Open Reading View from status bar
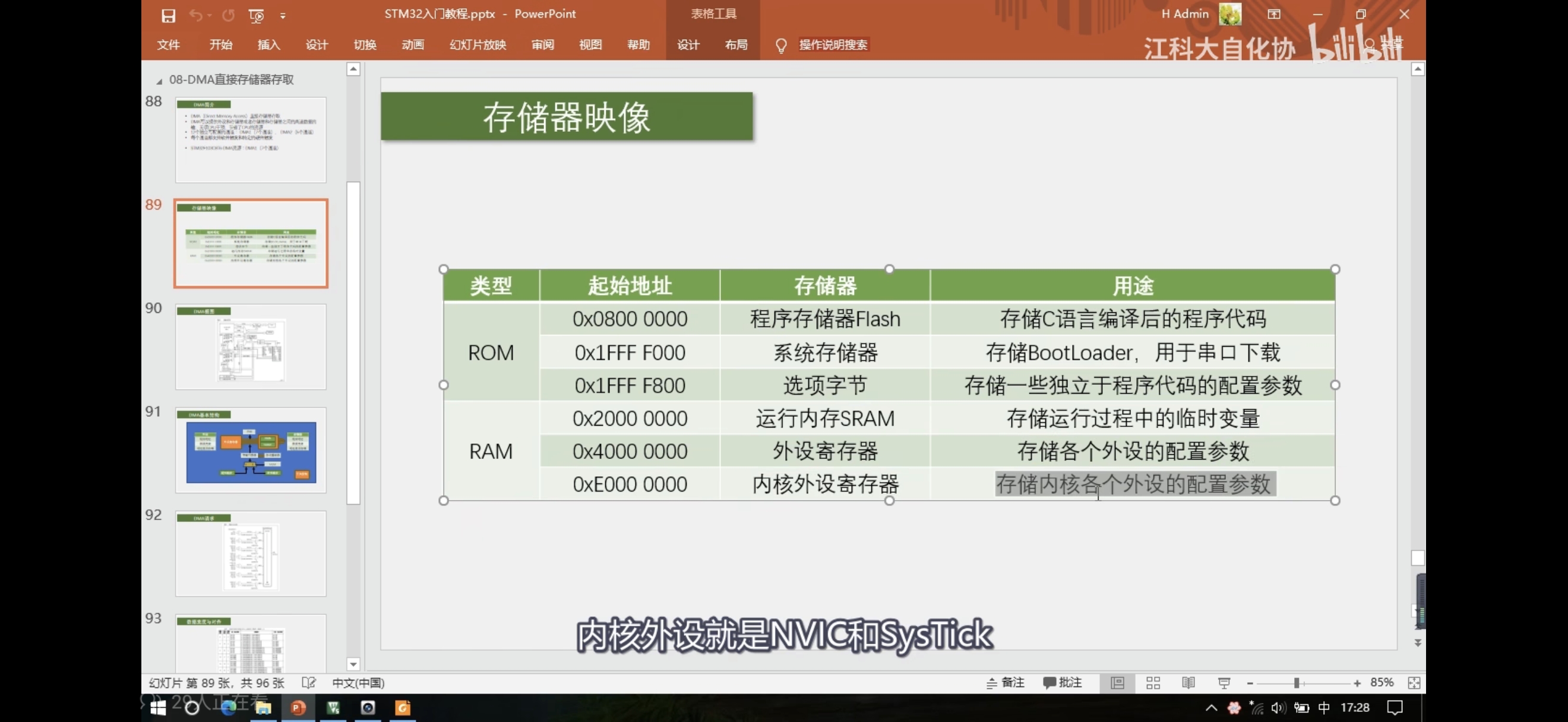The height and width of the screenshot is (722, 1568). click(1188, 682)
